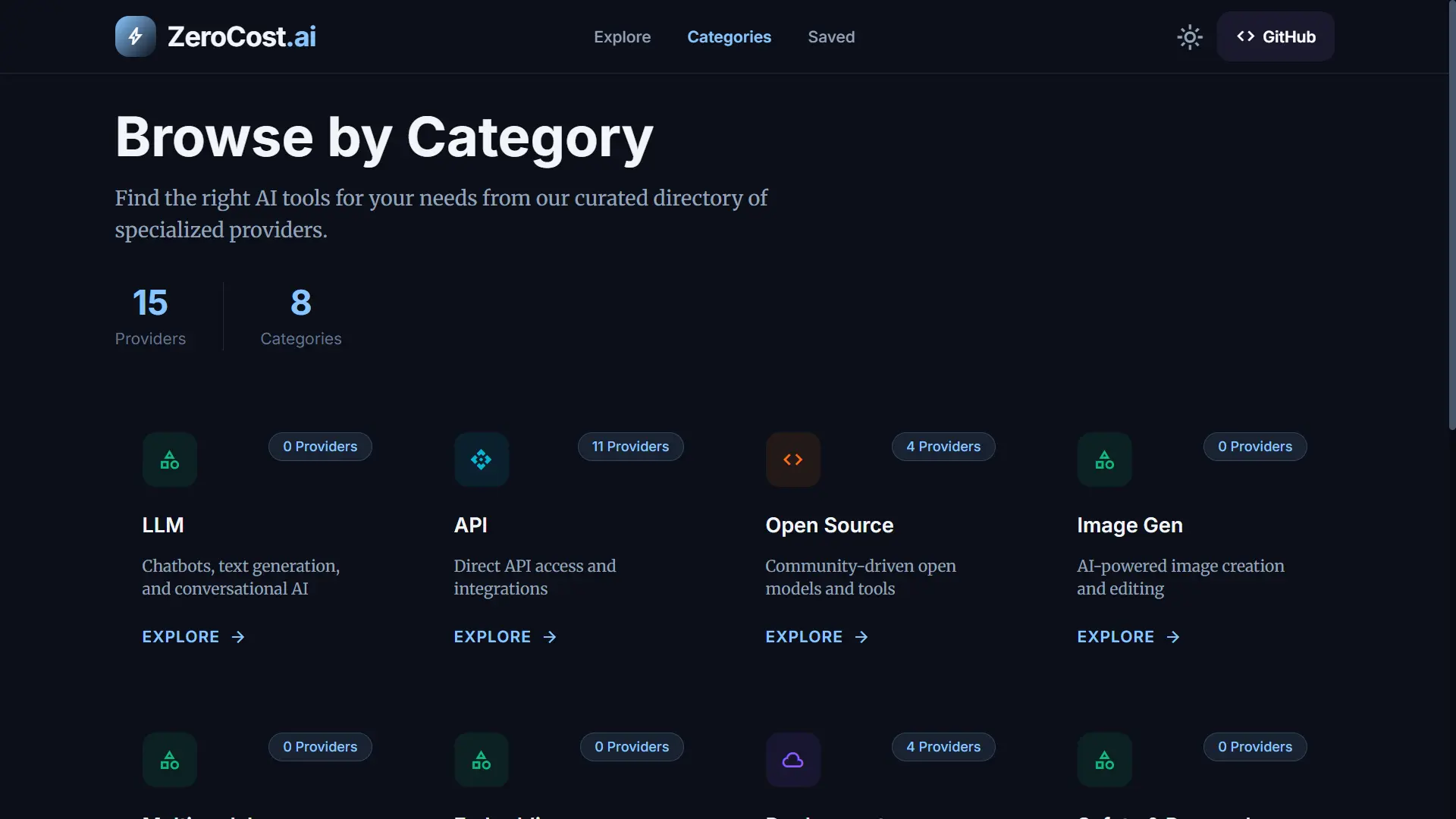Select the Categories nav item

[729, 36]
